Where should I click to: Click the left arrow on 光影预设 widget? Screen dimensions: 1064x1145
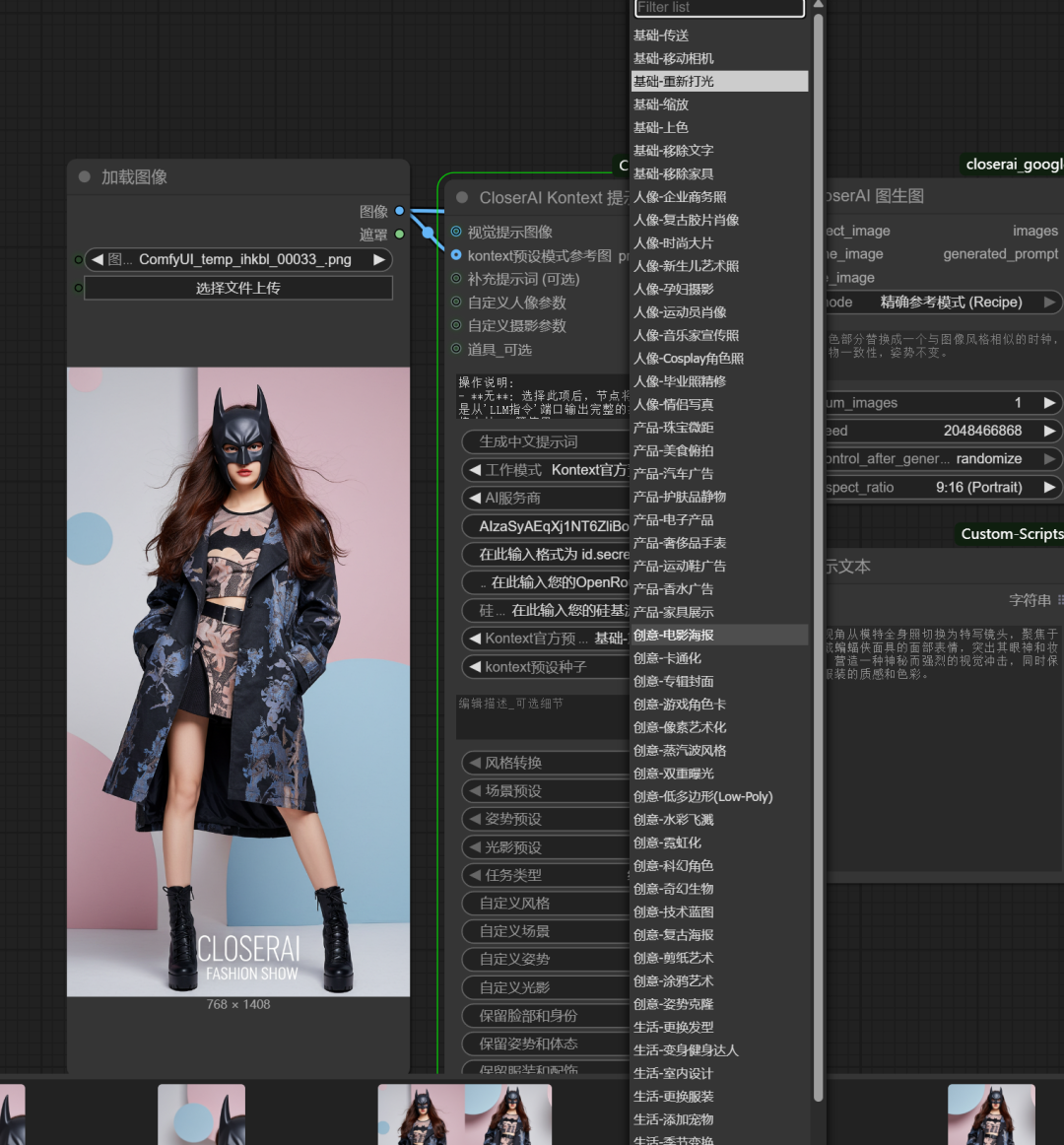(x=476, y=847)
